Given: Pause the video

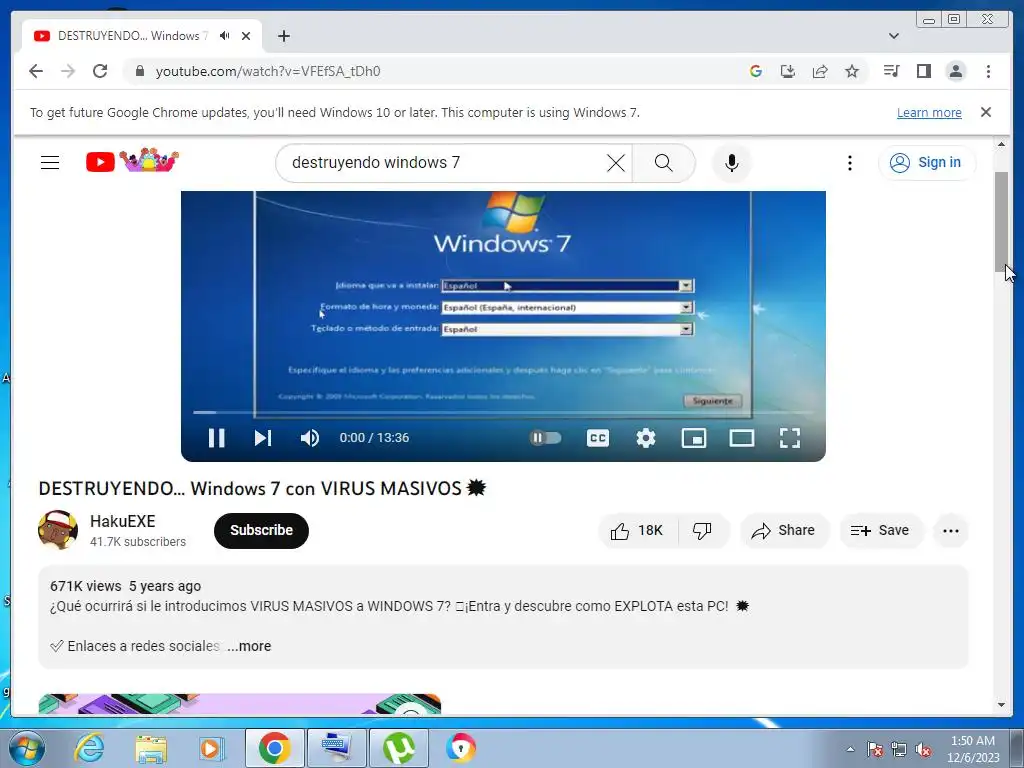Looking at the screenshot, I should (x=216, y=438).
